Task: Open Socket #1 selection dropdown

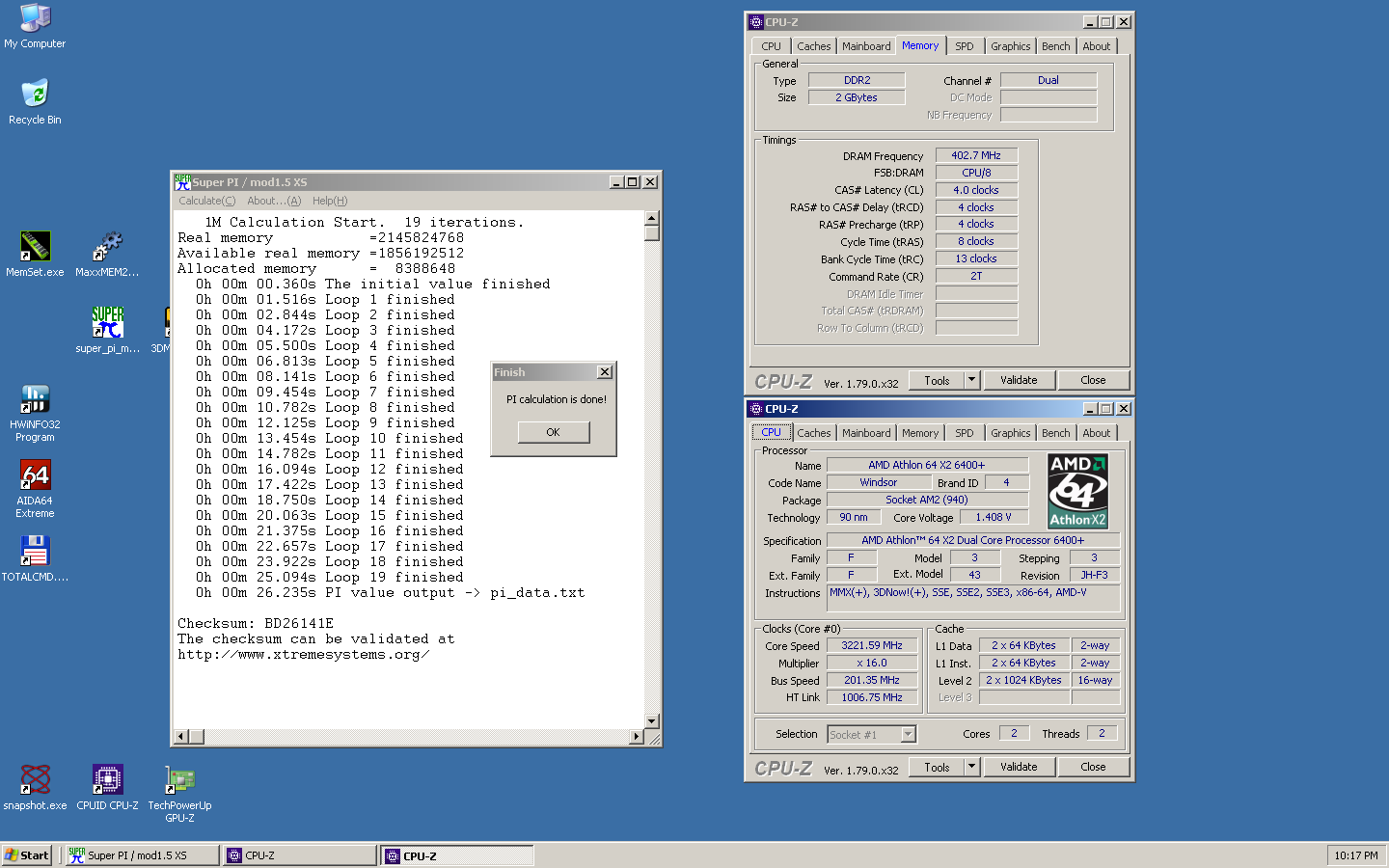Action: (871, 735)
